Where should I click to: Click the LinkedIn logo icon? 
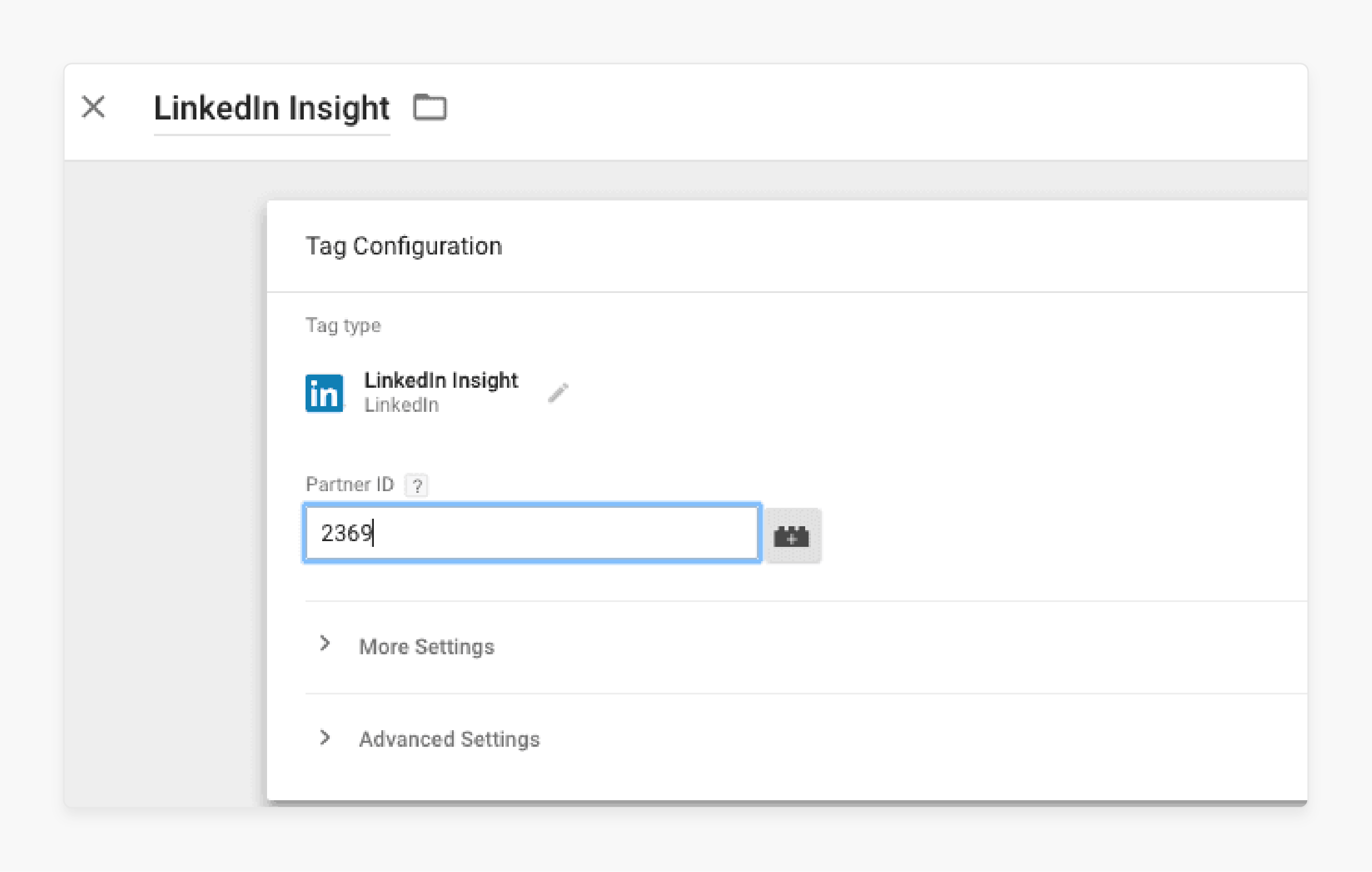click(x=324, y=393)
